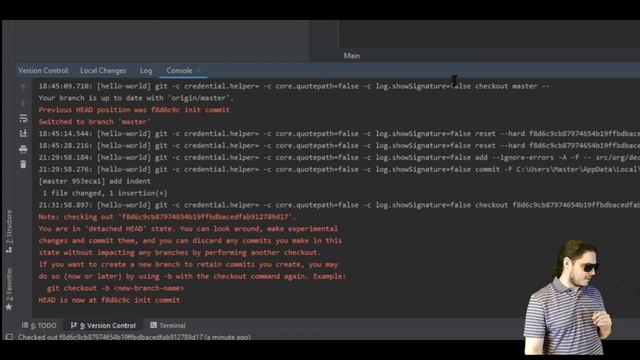Open the Structure side panel
640x360 pixels.
pyautogui.click(x=9, y=231)
